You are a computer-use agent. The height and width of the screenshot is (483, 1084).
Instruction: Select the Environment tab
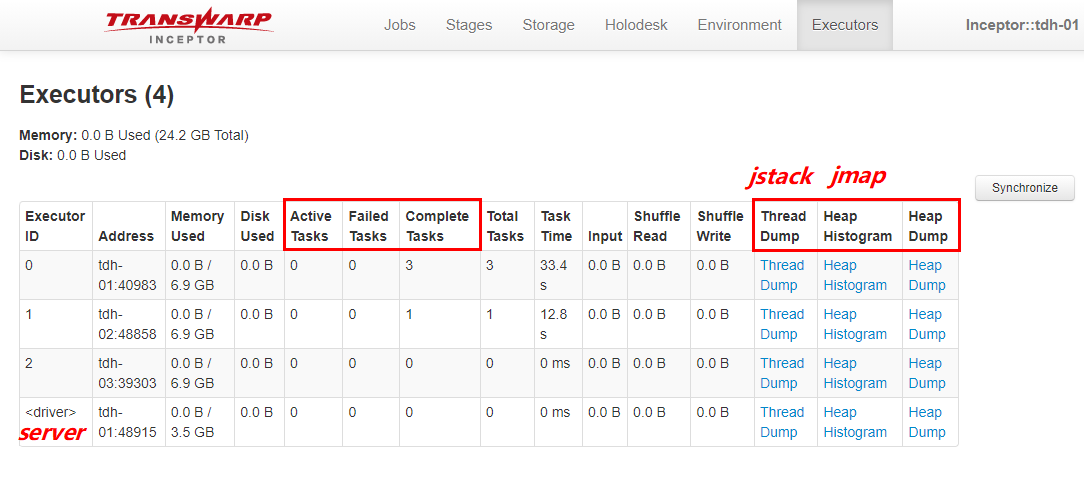(739, 25)
